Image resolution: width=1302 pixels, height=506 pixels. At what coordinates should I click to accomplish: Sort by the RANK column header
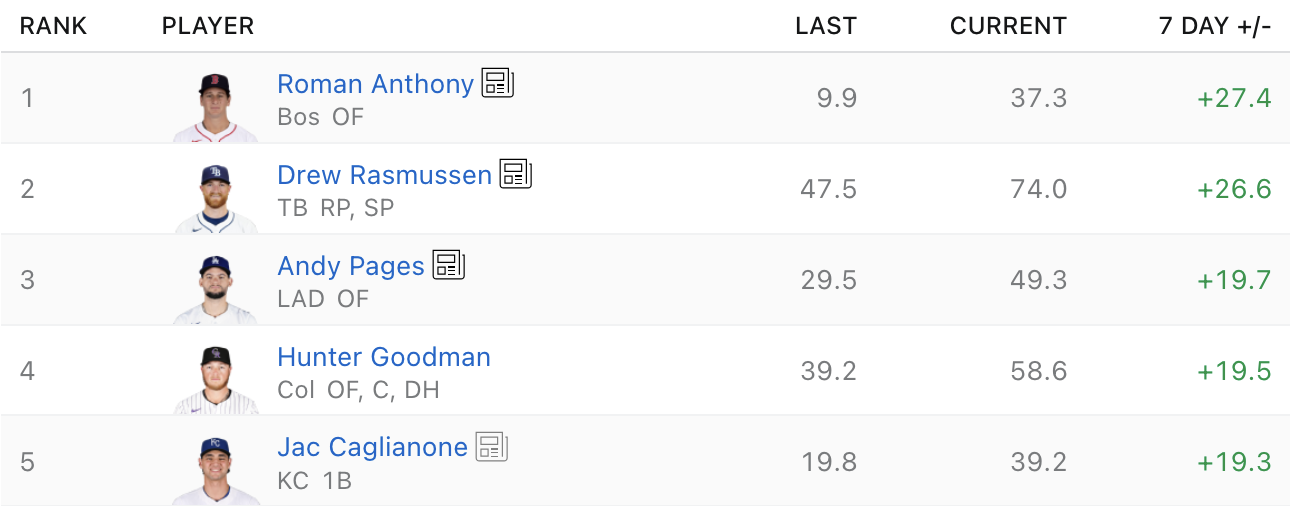coord(54,27)
